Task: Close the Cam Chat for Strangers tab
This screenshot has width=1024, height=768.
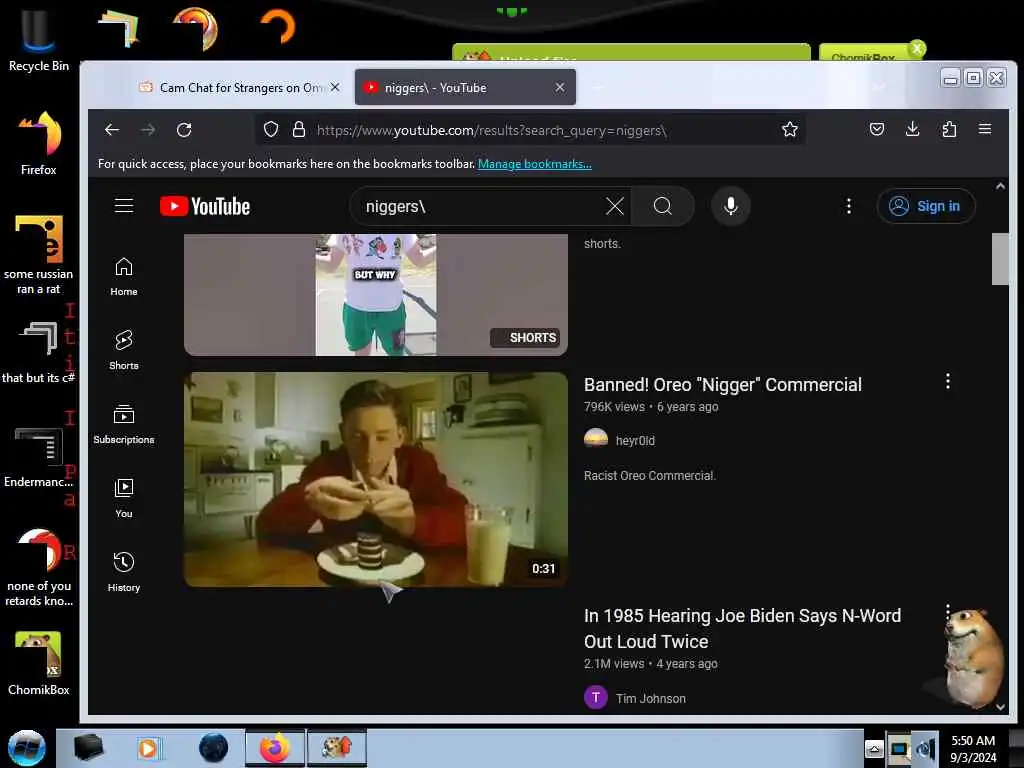Action: coord(335,87)
